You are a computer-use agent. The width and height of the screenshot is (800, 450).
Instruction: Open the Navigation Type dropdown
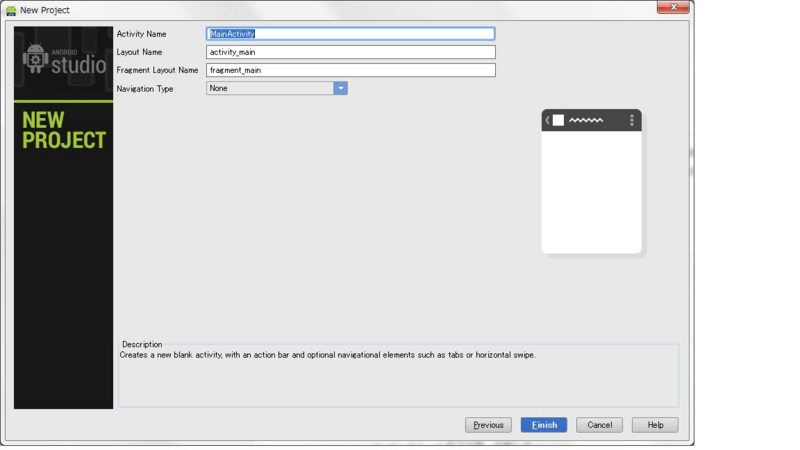(x=277, y=88)
